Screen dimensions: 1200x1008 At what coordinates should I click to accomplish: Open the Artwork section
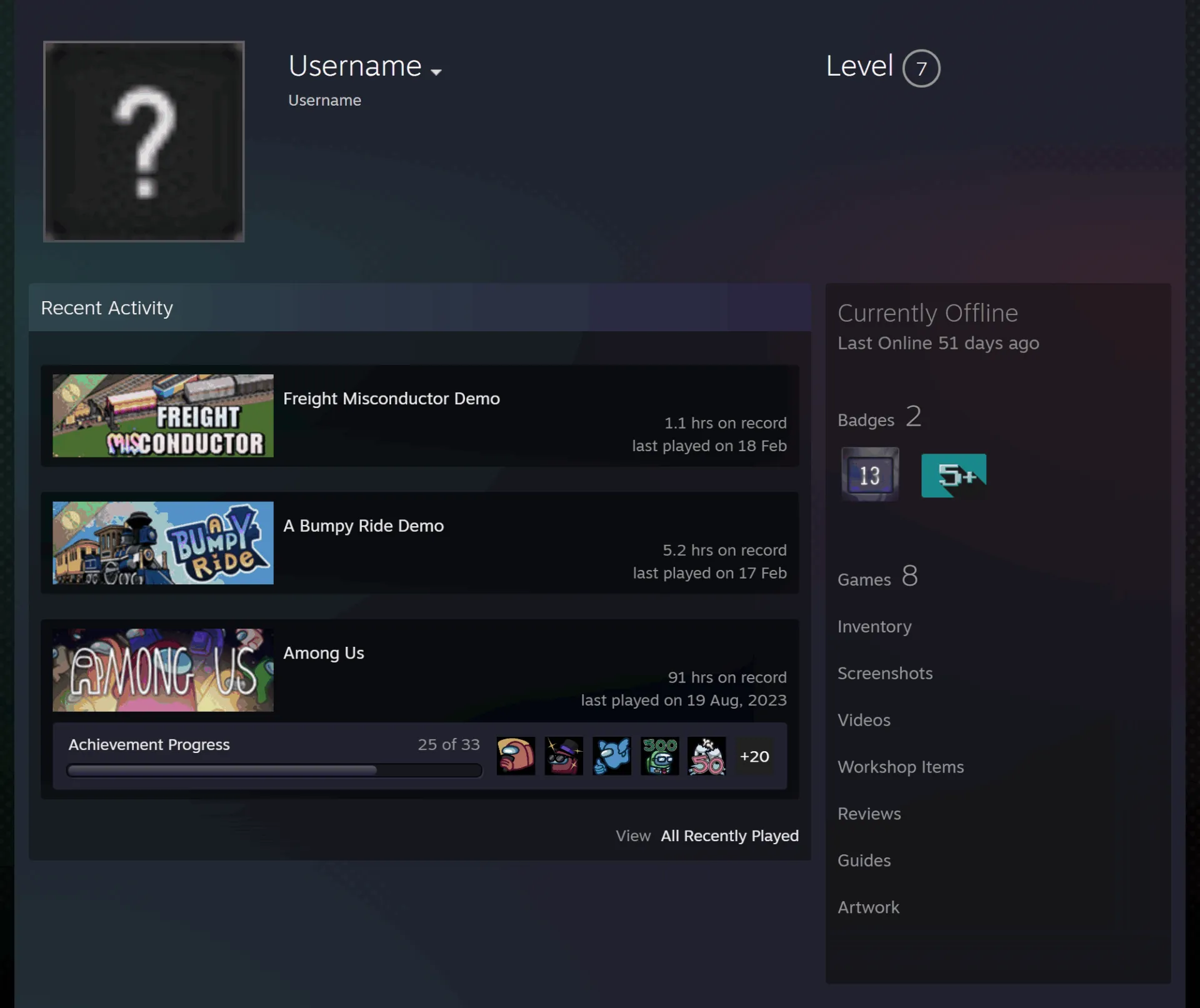868,907
